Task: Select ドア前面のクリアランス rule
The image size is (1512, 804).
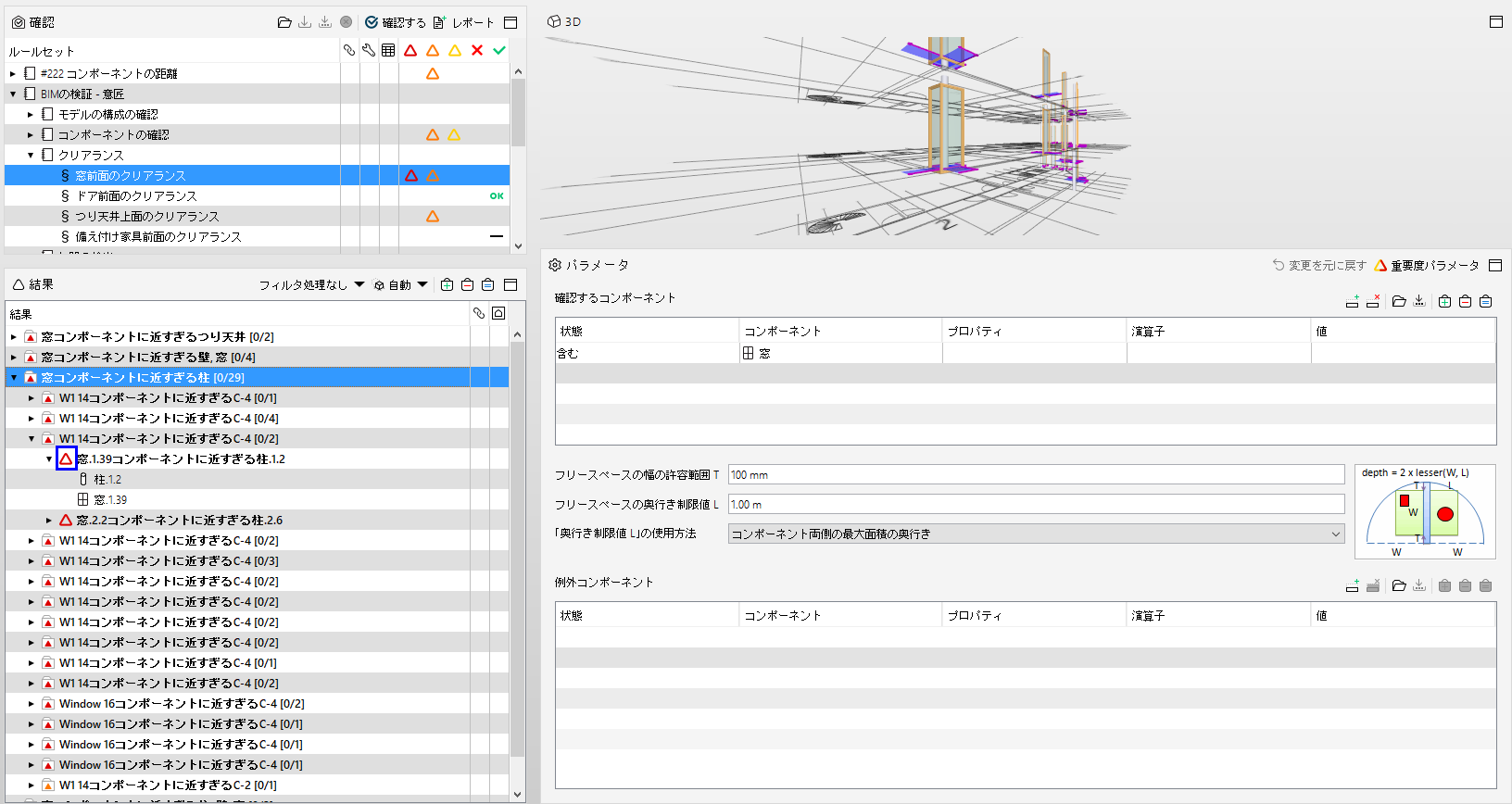Action: [x=136, y=195]
